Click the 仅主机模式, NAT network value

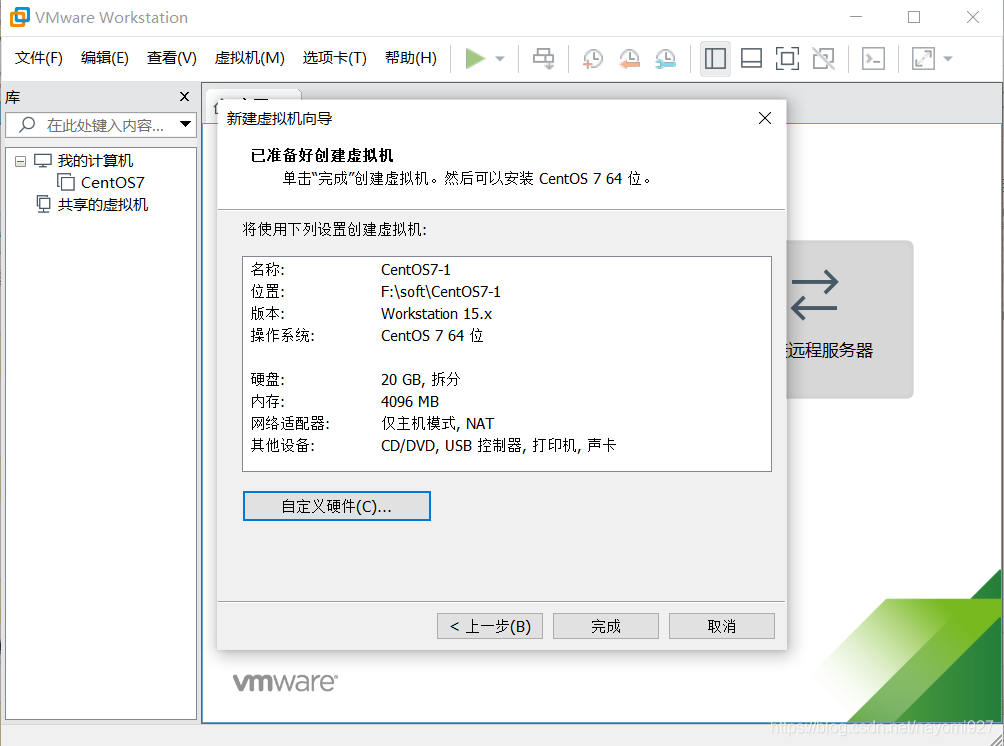(437, 423)
